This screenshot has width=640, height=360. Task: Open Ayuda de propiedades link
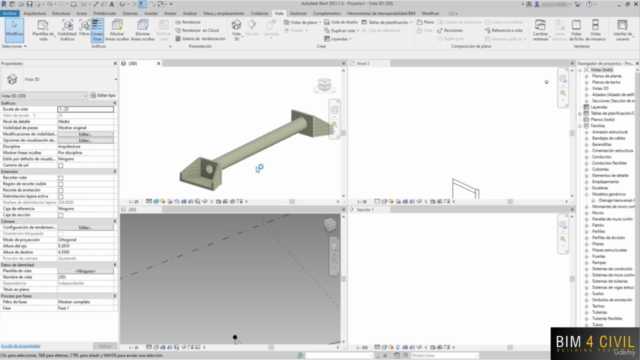coord(21,346)
